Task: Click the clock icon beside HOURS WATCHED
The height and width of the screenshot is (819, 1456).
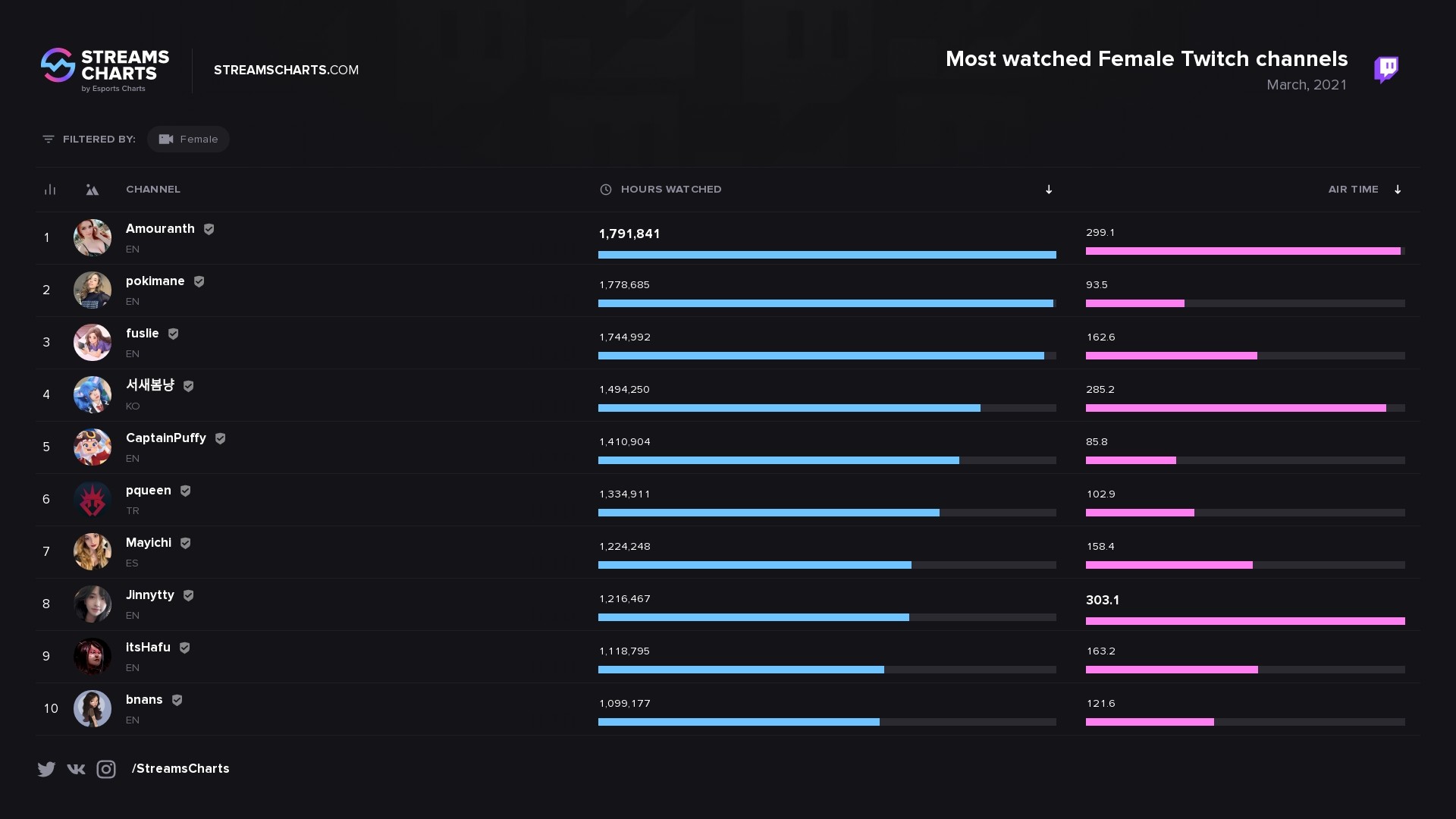Action: point(606,190)
